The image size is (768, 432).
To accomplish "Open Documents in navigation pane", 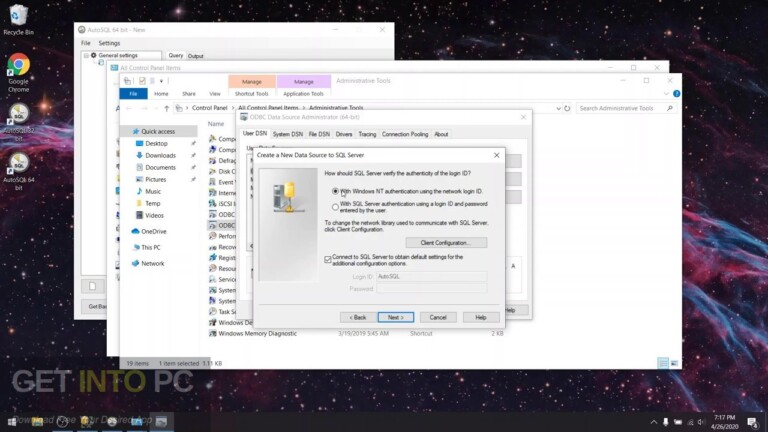I will (160, 168).
